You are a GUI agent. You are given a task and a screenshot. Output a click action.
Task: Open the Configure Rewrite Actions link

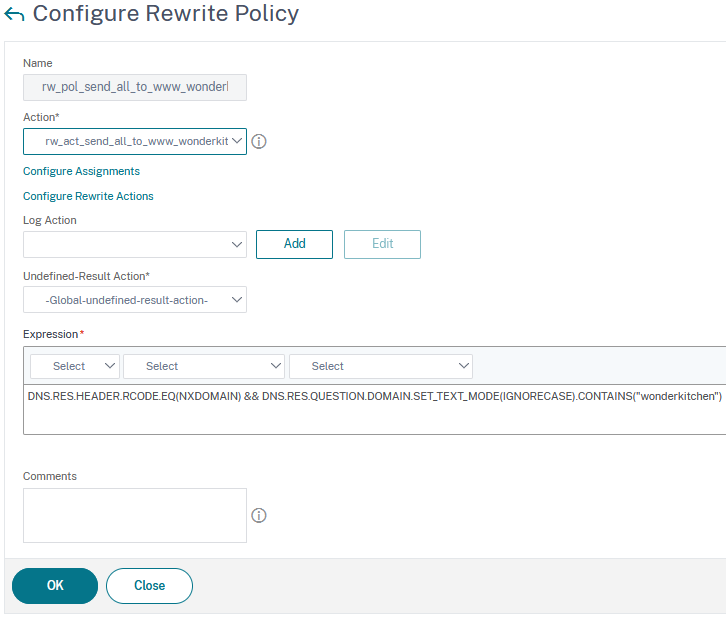tap(88, 196)
